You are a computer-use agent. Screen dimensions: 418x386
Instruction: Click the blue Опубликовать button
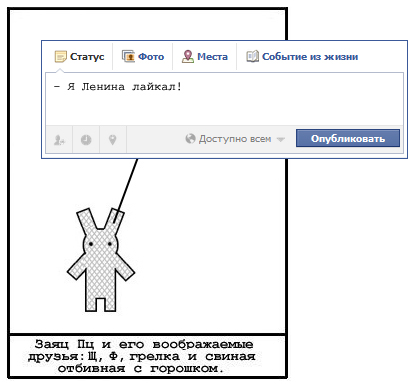tap(348, 138)
